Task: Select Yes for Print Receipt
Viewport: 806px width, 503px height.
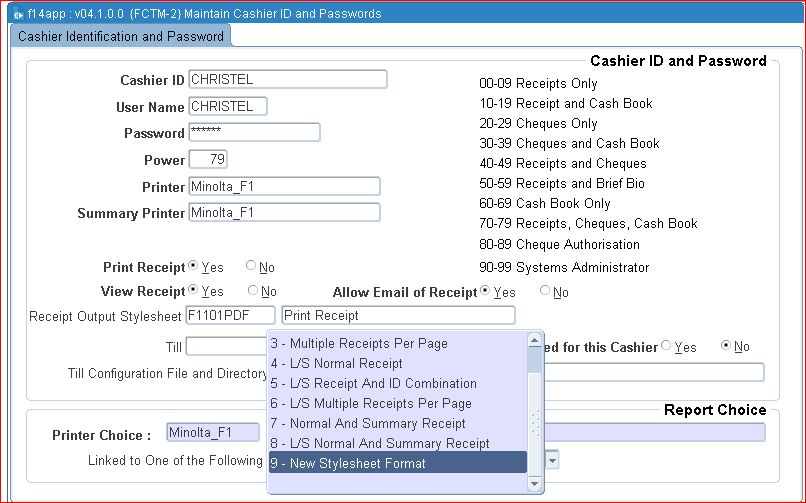Action: click(193, 267)
